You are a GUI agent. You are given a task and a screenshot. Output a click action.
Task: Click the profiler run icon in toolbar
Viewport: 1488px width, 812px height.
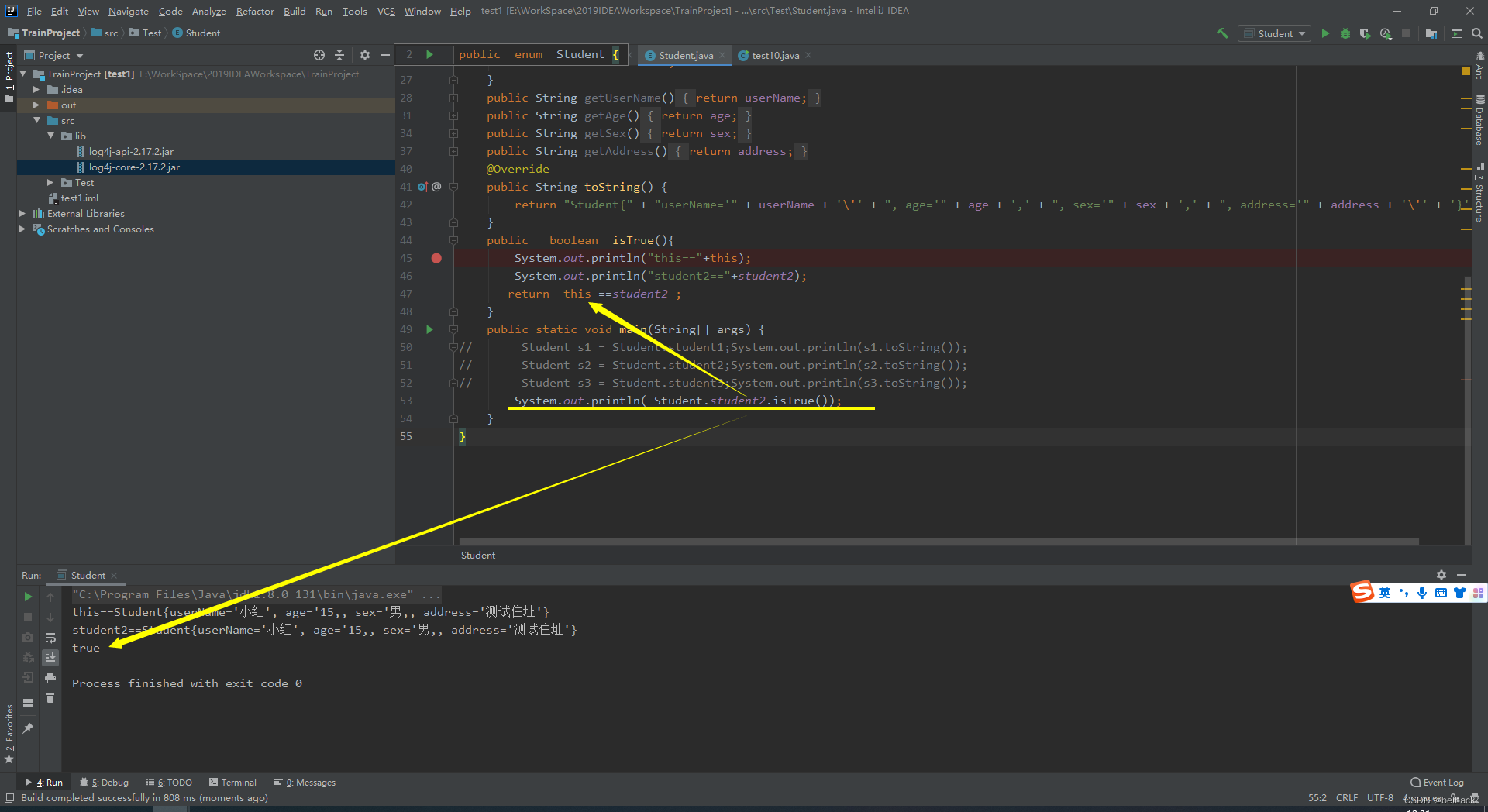tap(1386, 33)
